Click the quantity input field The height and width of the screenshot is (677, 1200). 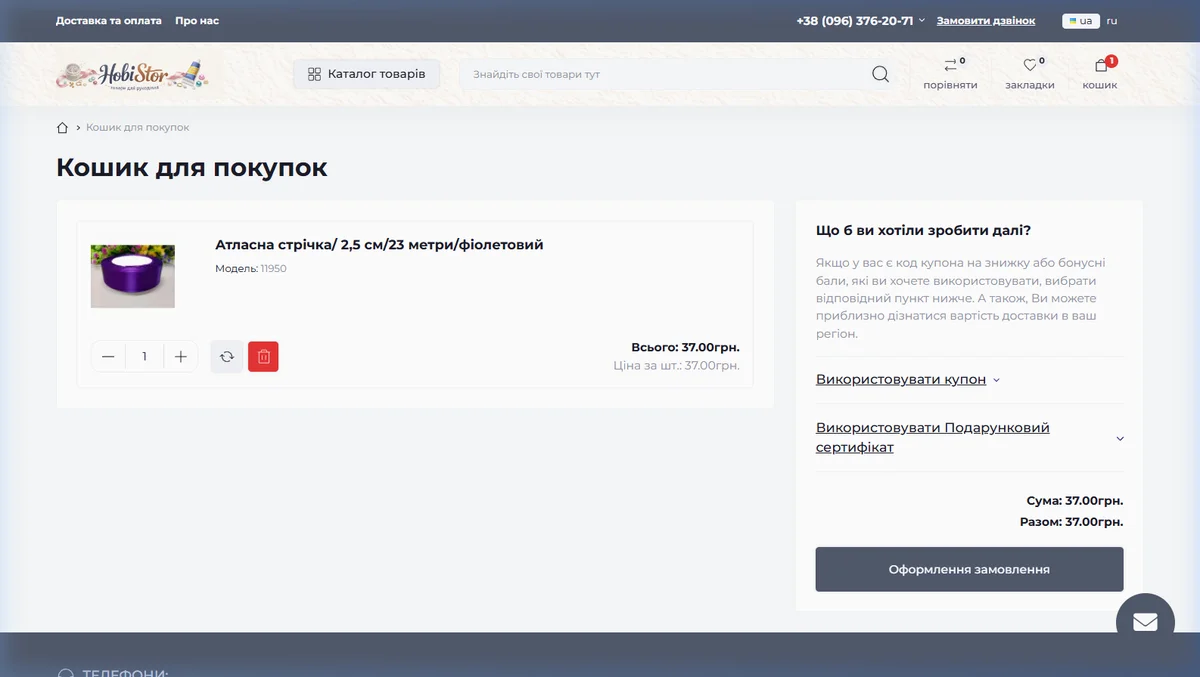(x=145, y=357)
